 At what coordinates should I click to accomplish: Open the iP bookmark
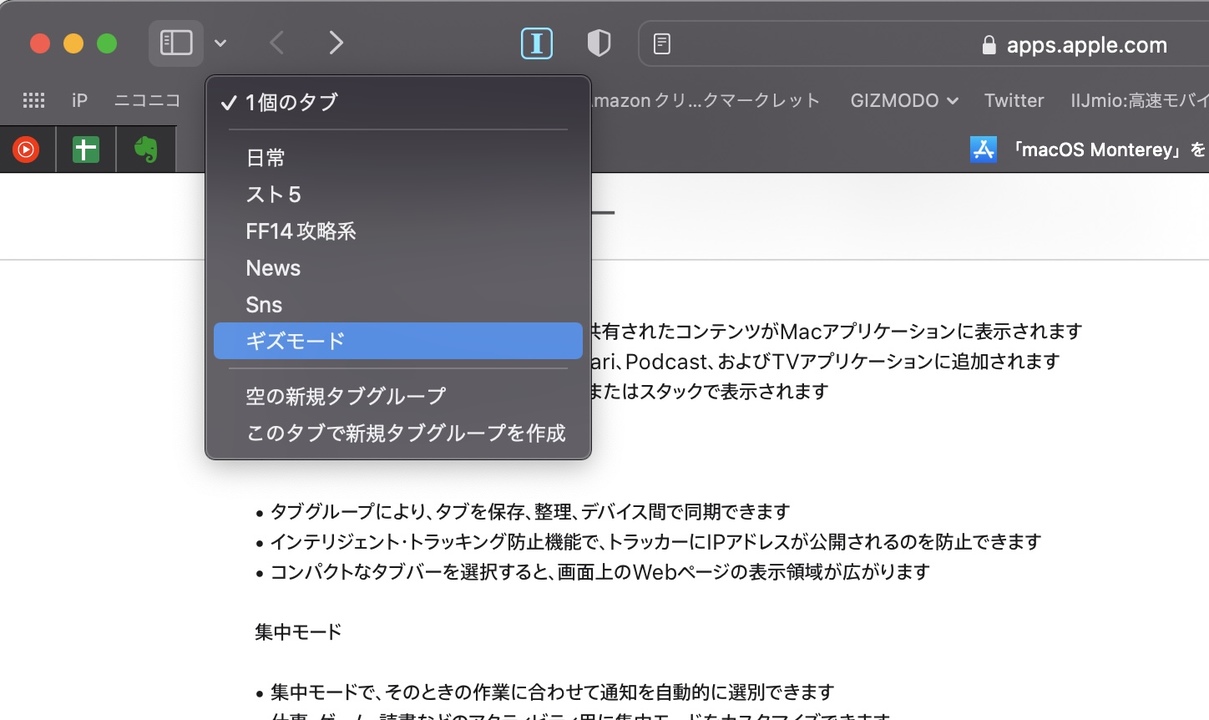80,100
